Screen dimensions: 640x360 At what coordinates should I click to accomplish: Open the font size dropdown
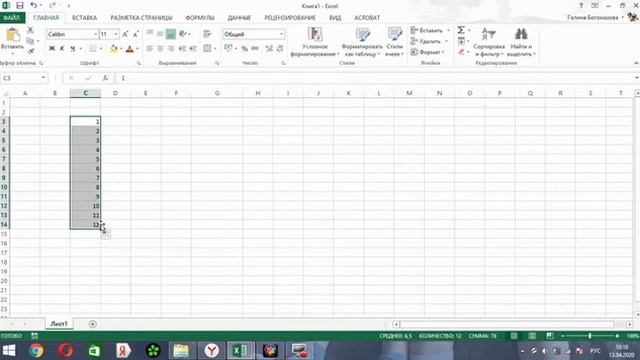click(x=116, y=34)
